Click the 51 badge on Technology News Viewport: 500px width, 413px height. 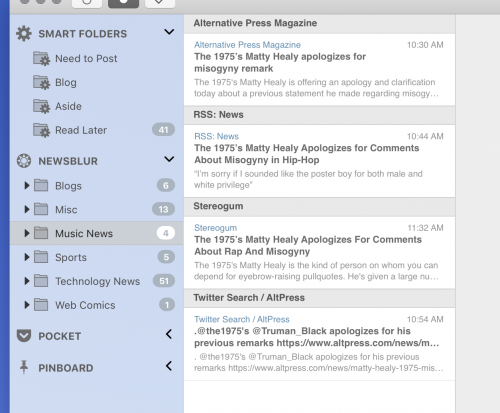click(164, 281)
